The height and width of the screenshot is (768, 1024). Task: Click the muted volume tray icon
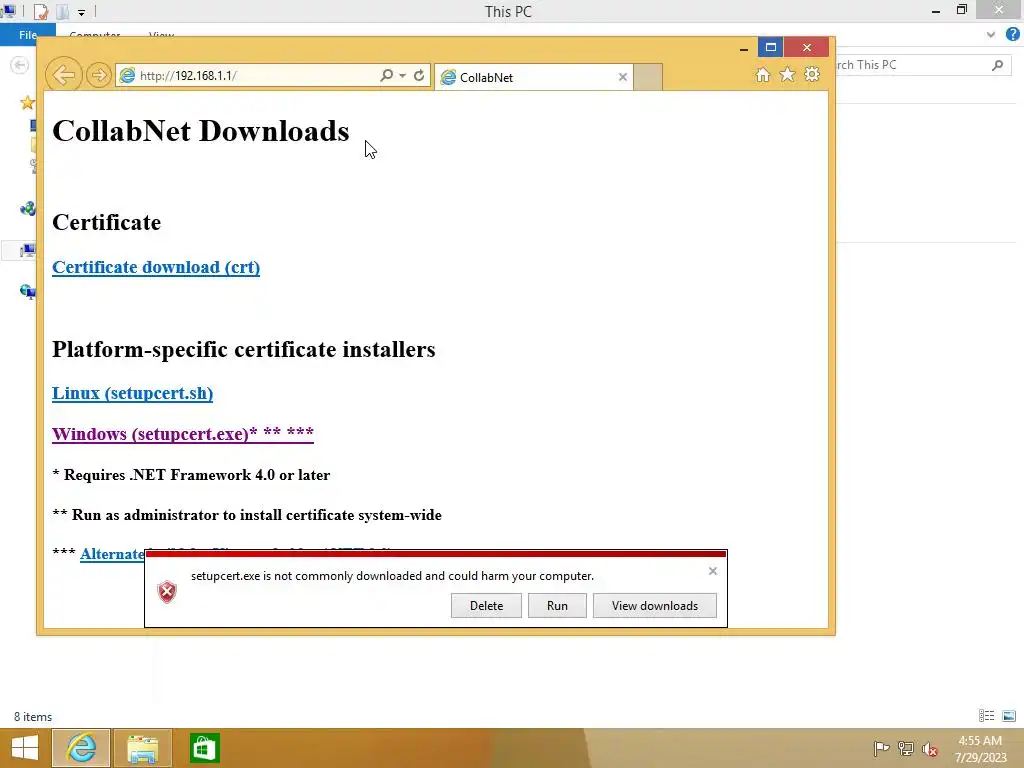(x=930, y=748)
